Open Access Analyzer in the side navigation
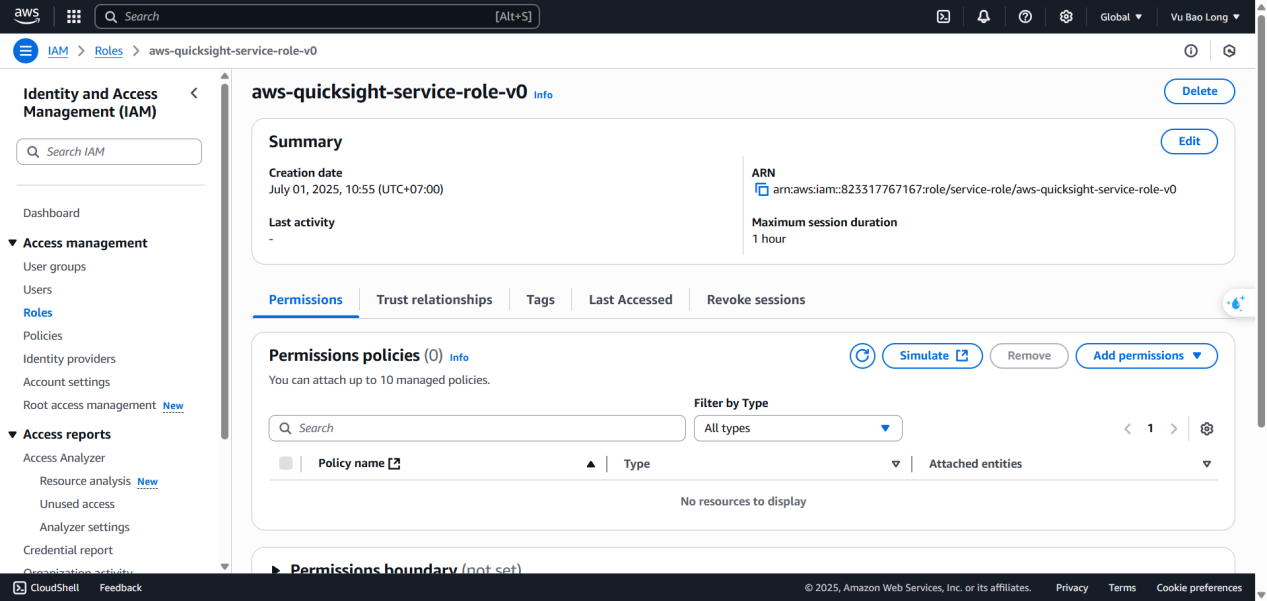This screenshot has width=1267, height=601. coord(64,458)
